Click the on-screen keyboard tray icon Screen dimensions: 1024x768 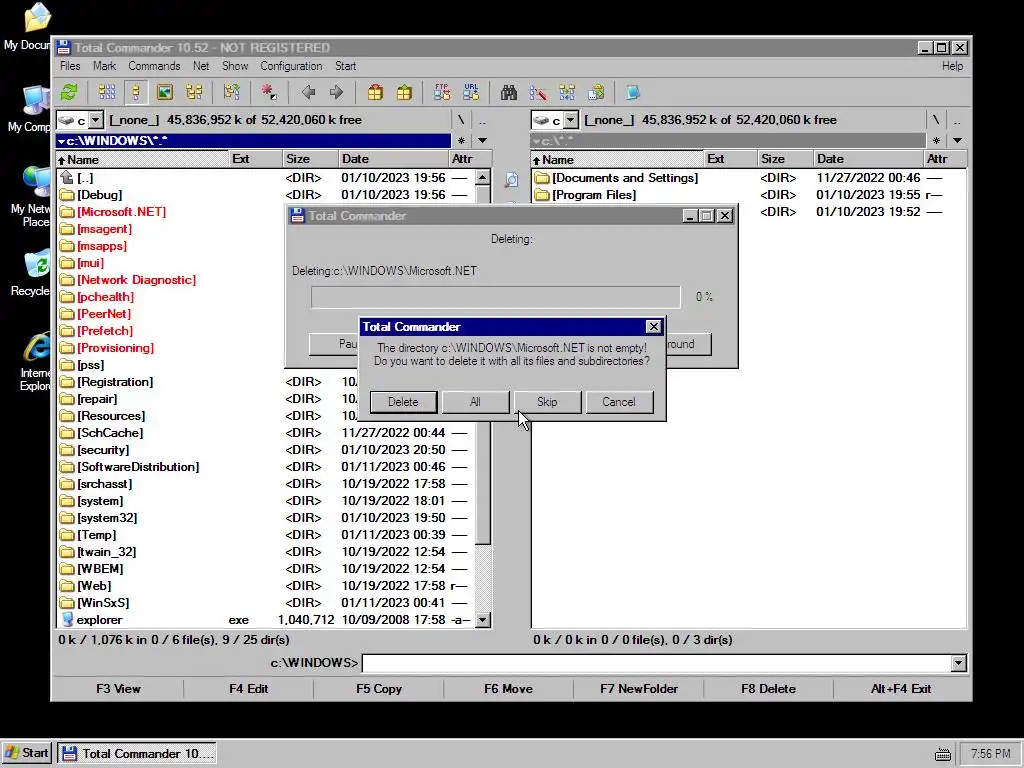pyautogui.click(x=942, y=754)
